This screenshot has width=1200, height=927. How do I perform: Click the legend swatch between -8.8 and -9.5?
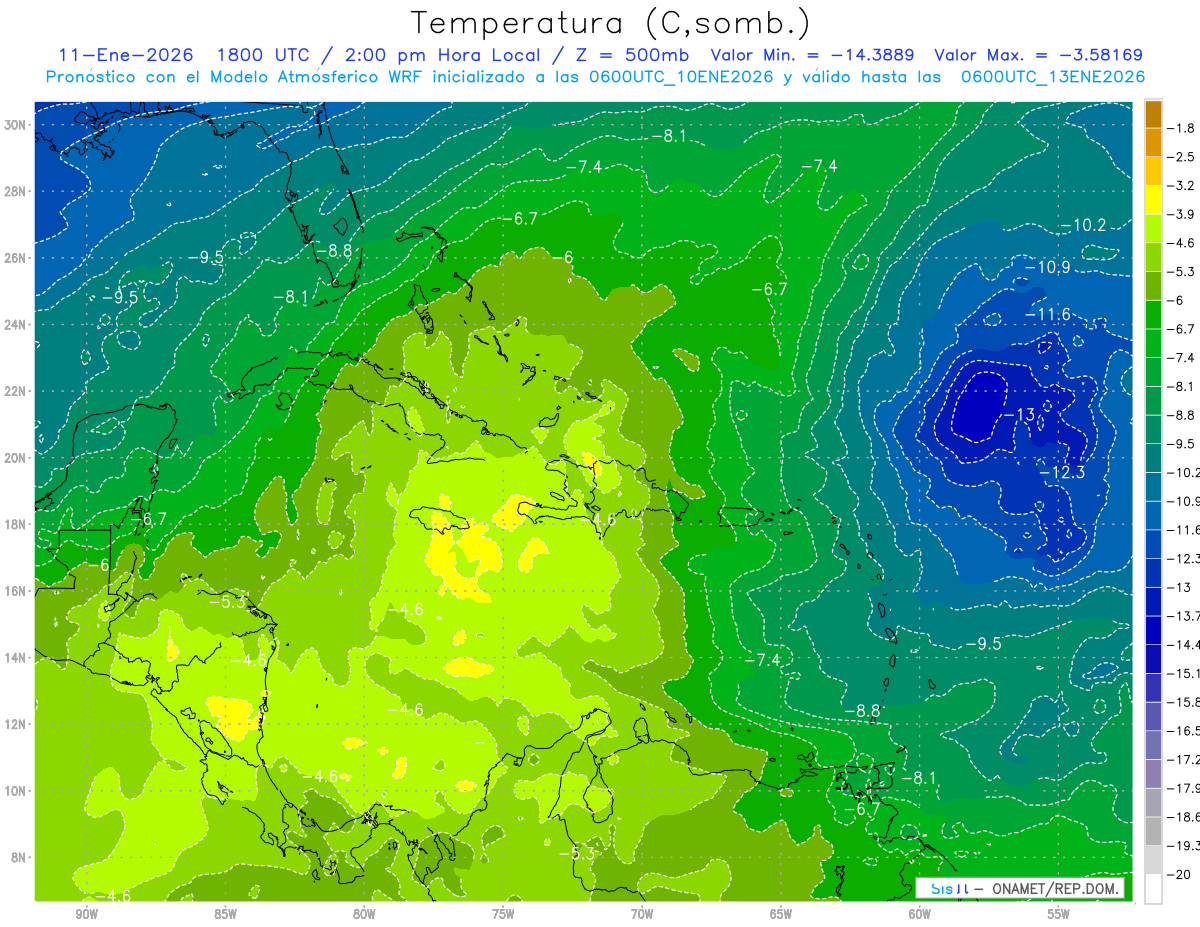tap(1153, 429)
